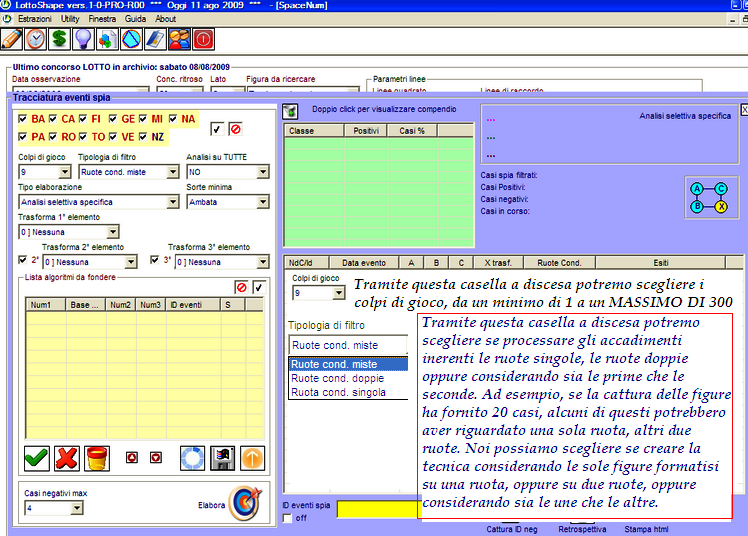This screenshot has height=536, width=748.
Task: Enable the off checkbox under ID eventi spia
Action: pyautogui.click(x=287, y=518)
